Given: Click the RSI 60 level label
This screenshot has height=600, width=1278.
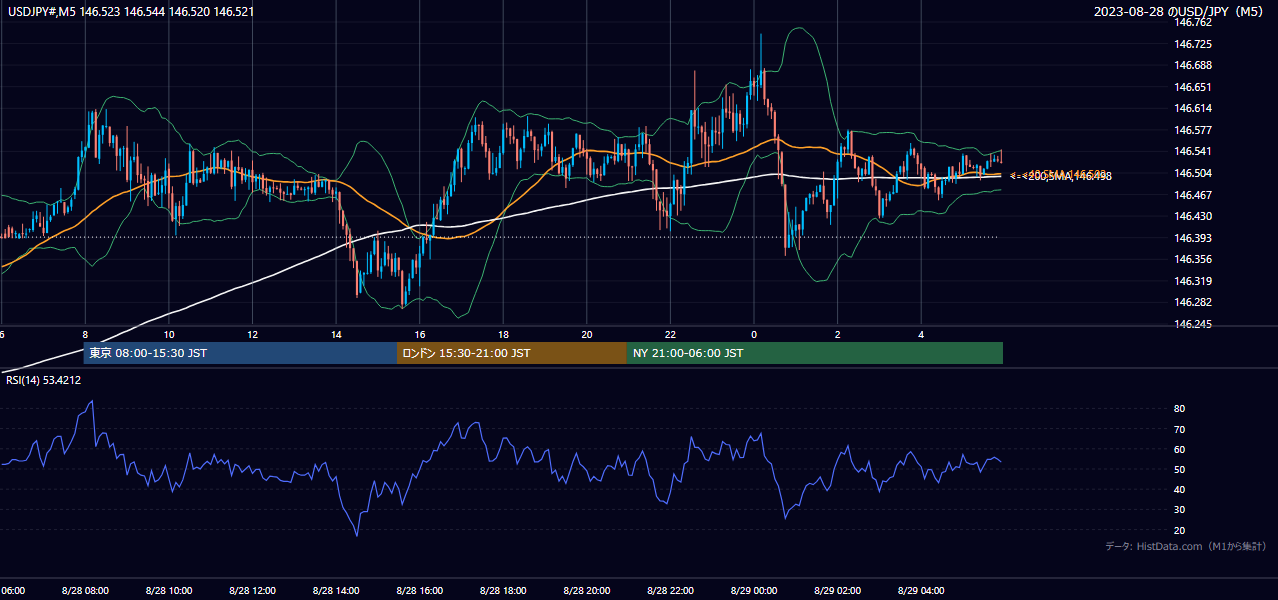Looking at the screenshot, I should (1179, 449).
